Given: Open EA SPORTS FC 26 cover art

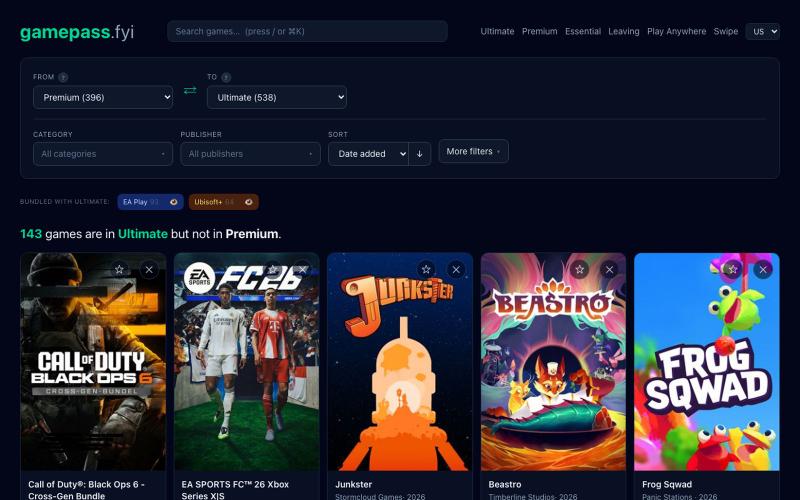Looking at the screenshot, I should [x=246, y=362].
